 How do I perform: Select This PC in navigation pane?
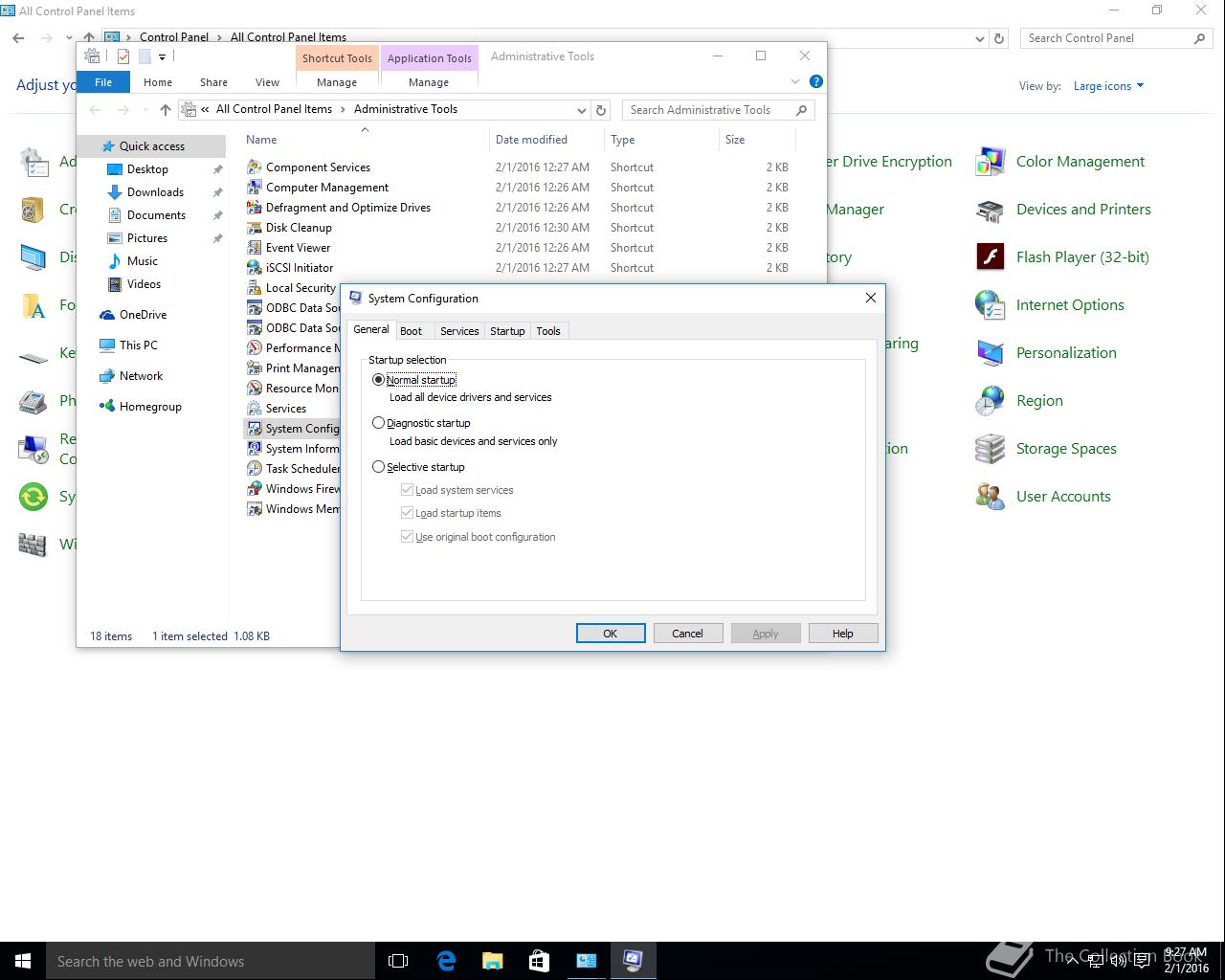pyautogui.click(x=139, y=345)
